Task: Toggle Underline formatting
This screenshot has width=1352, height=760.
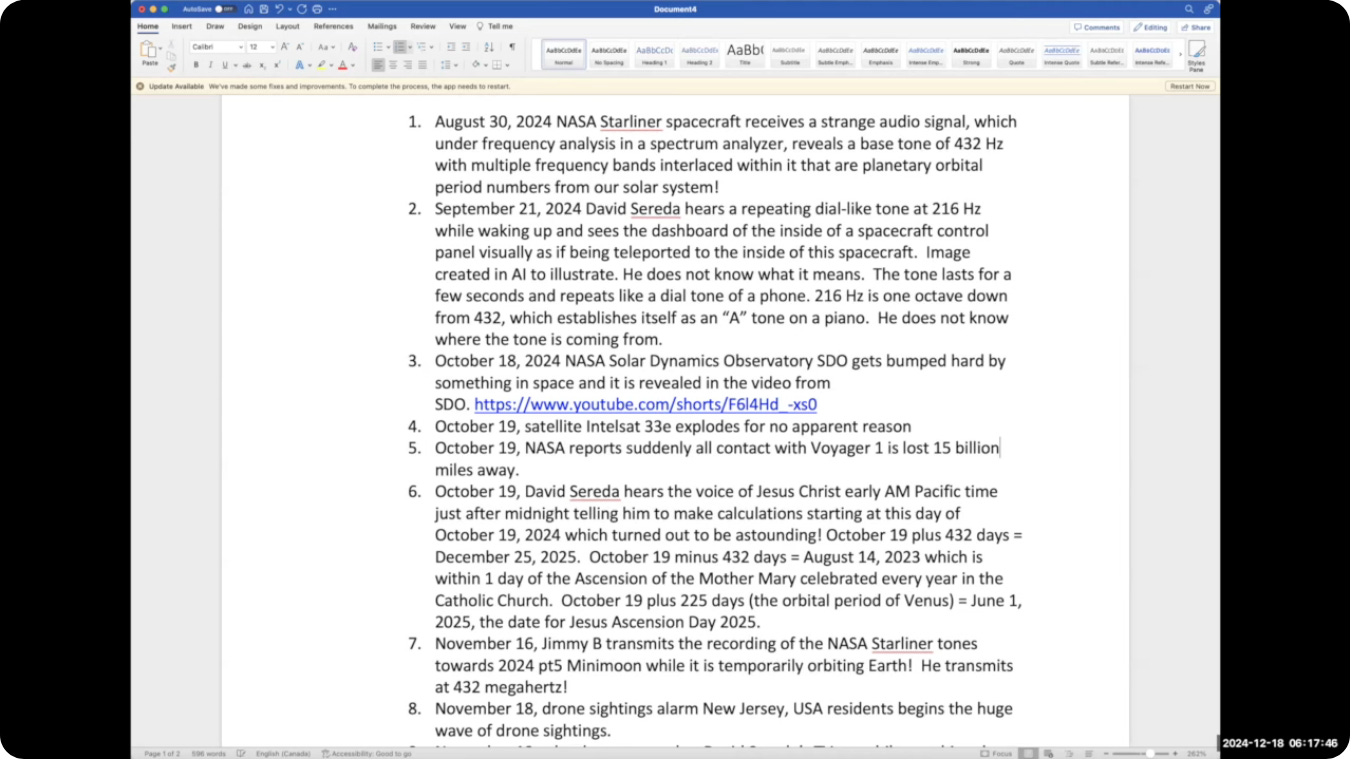Action: pos(225,65)
